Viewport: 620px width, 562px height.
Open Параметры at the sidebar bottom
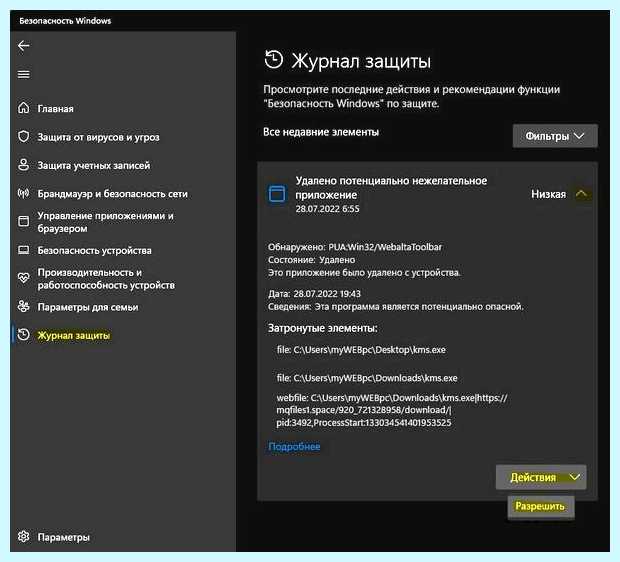[63, 537]
